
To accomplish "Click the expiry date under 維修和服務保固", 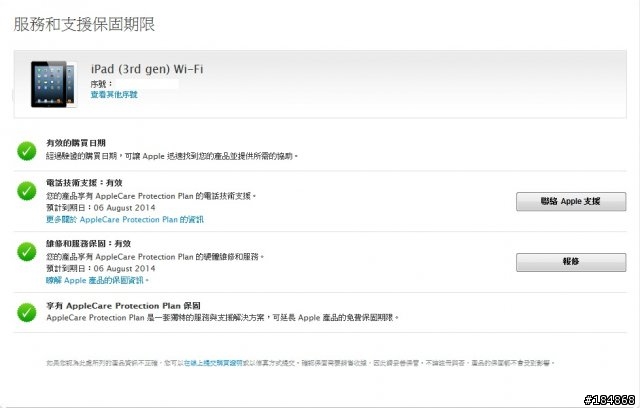I will click(x=124, y=268).
